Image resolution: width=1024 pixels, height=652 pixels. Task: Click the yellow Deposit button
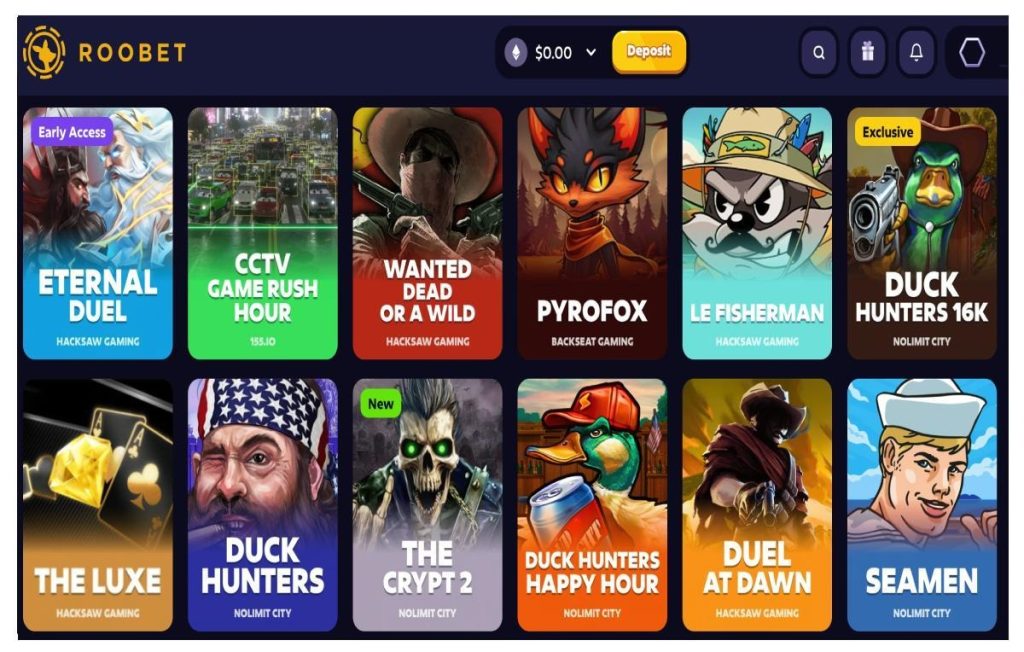[648, 52]
